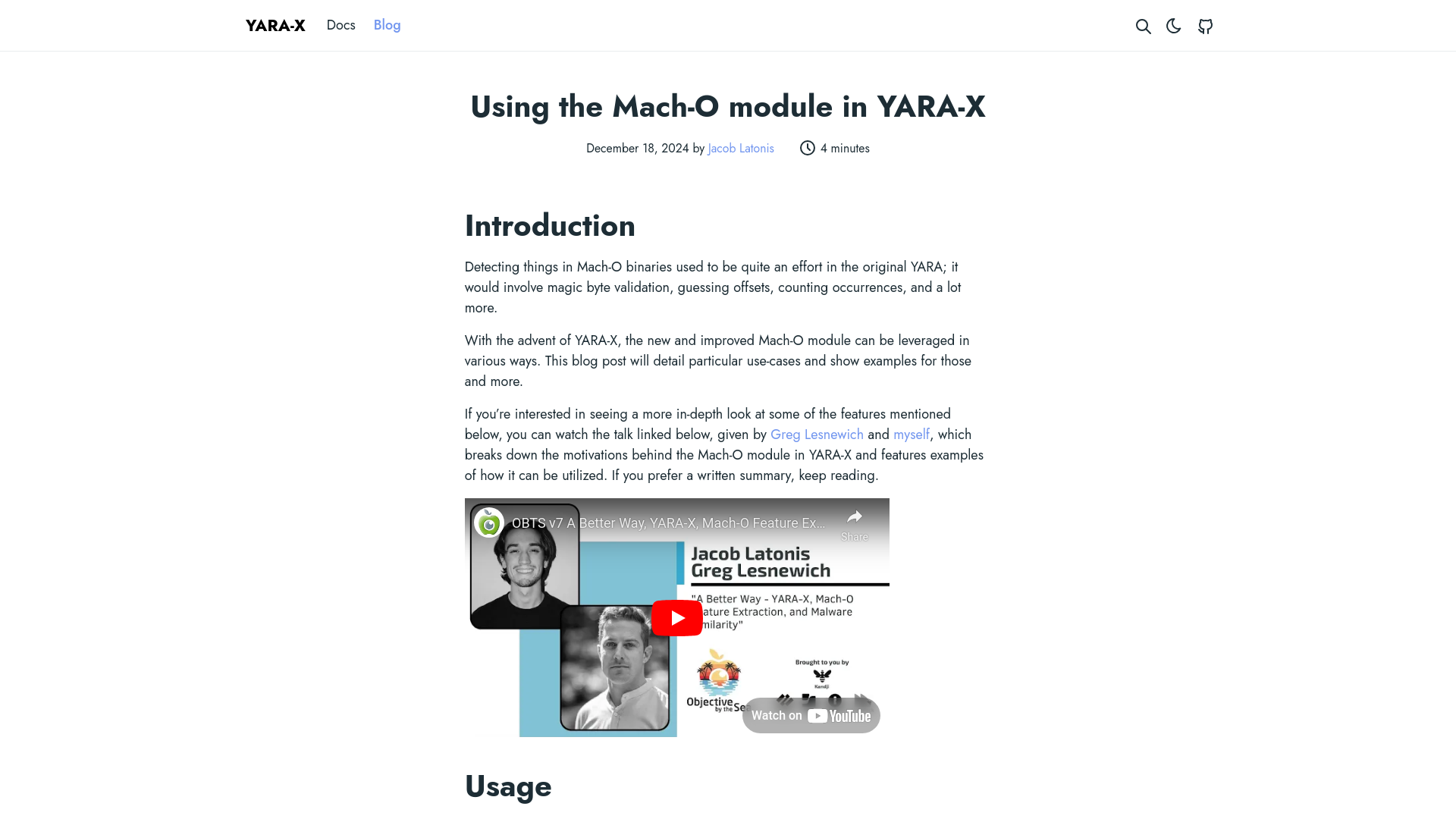Click the Kando brand logo on video
Image resolution: width=1456 pixels, height=819 pixels.
[821, 676]
